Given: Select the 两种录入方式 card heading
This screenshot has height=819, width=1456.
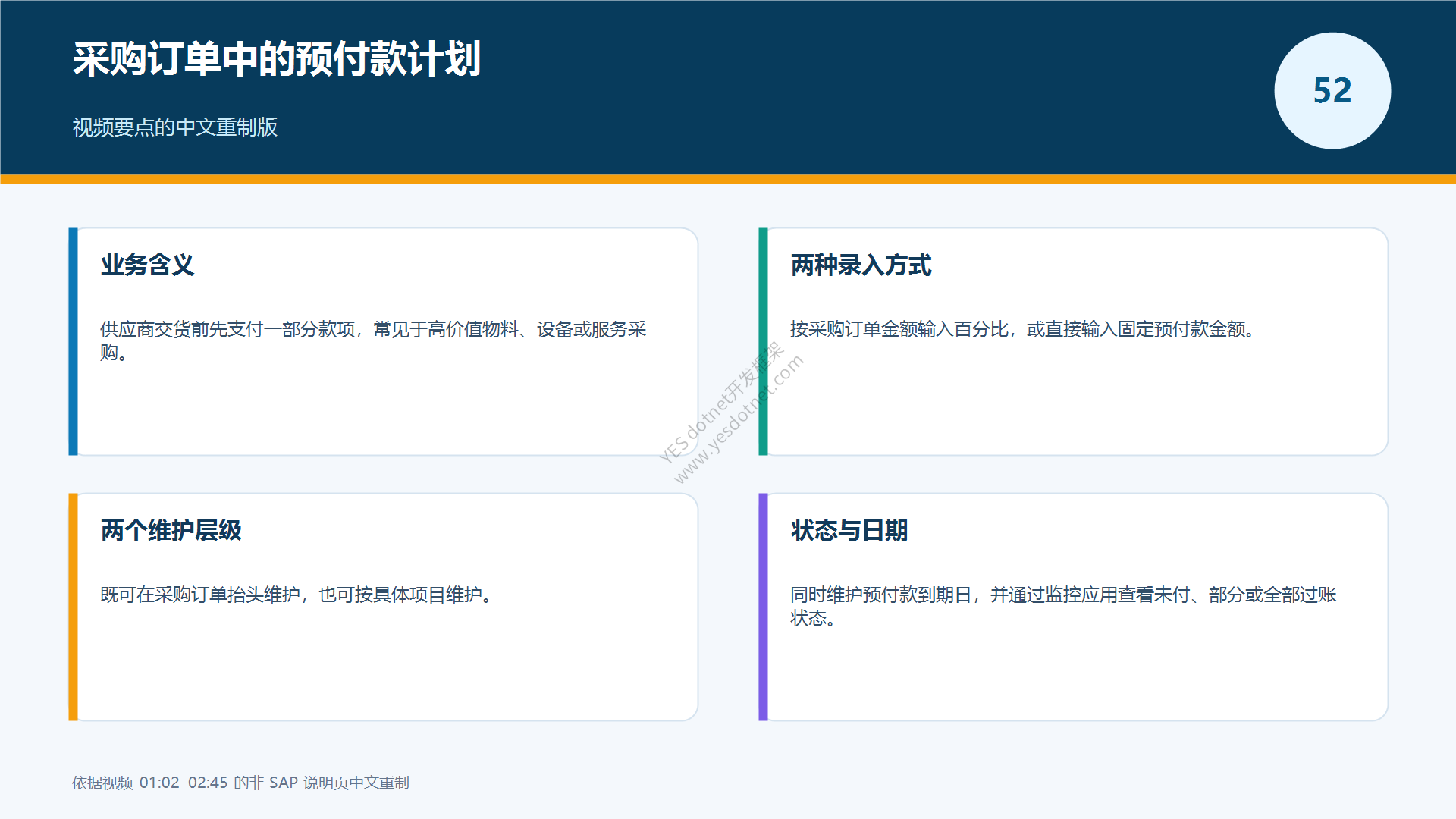Looking at the screenshot, I should pyautogui.click(x=861, y=265).
